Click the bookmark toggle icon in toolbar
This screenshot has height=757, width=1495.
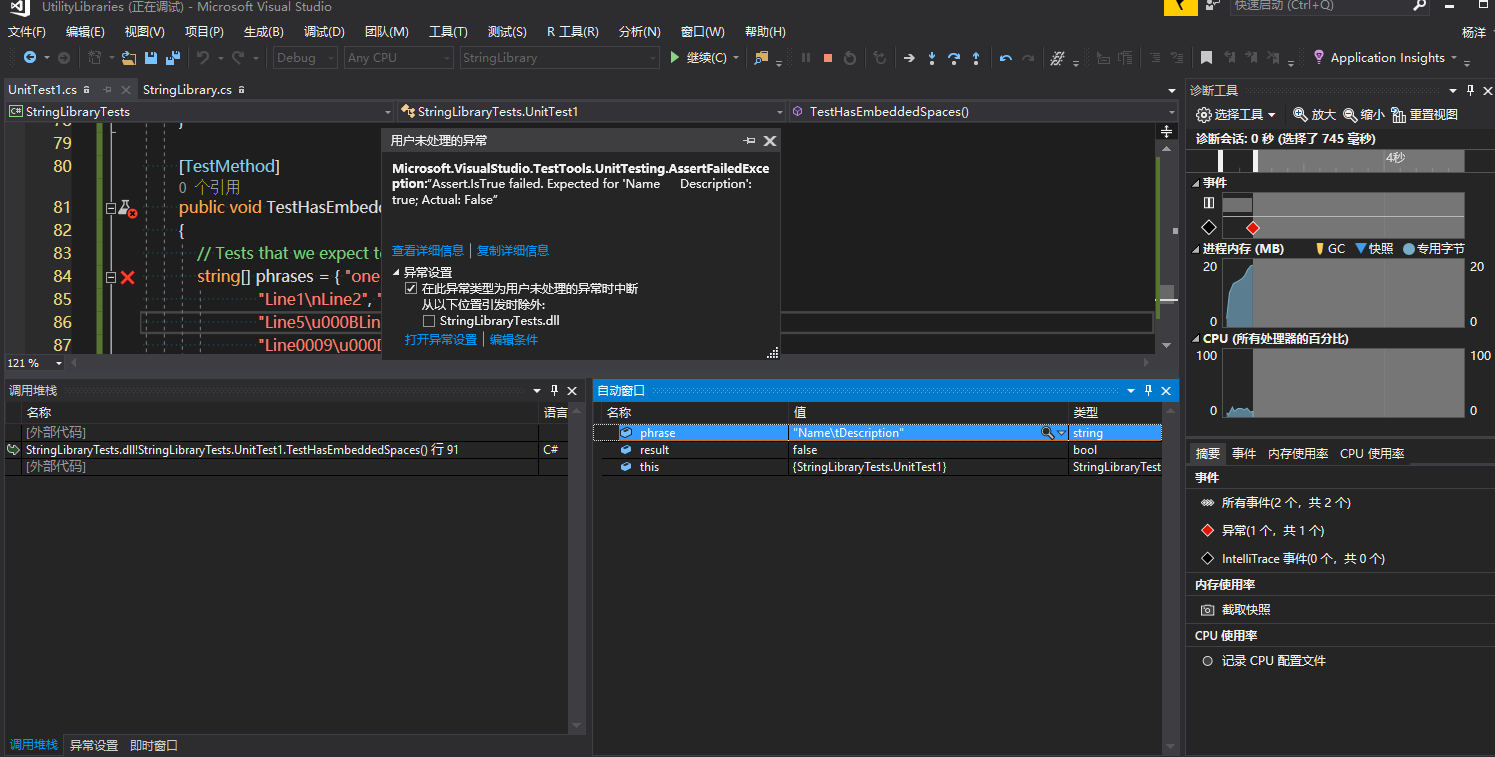(1207, 58)
